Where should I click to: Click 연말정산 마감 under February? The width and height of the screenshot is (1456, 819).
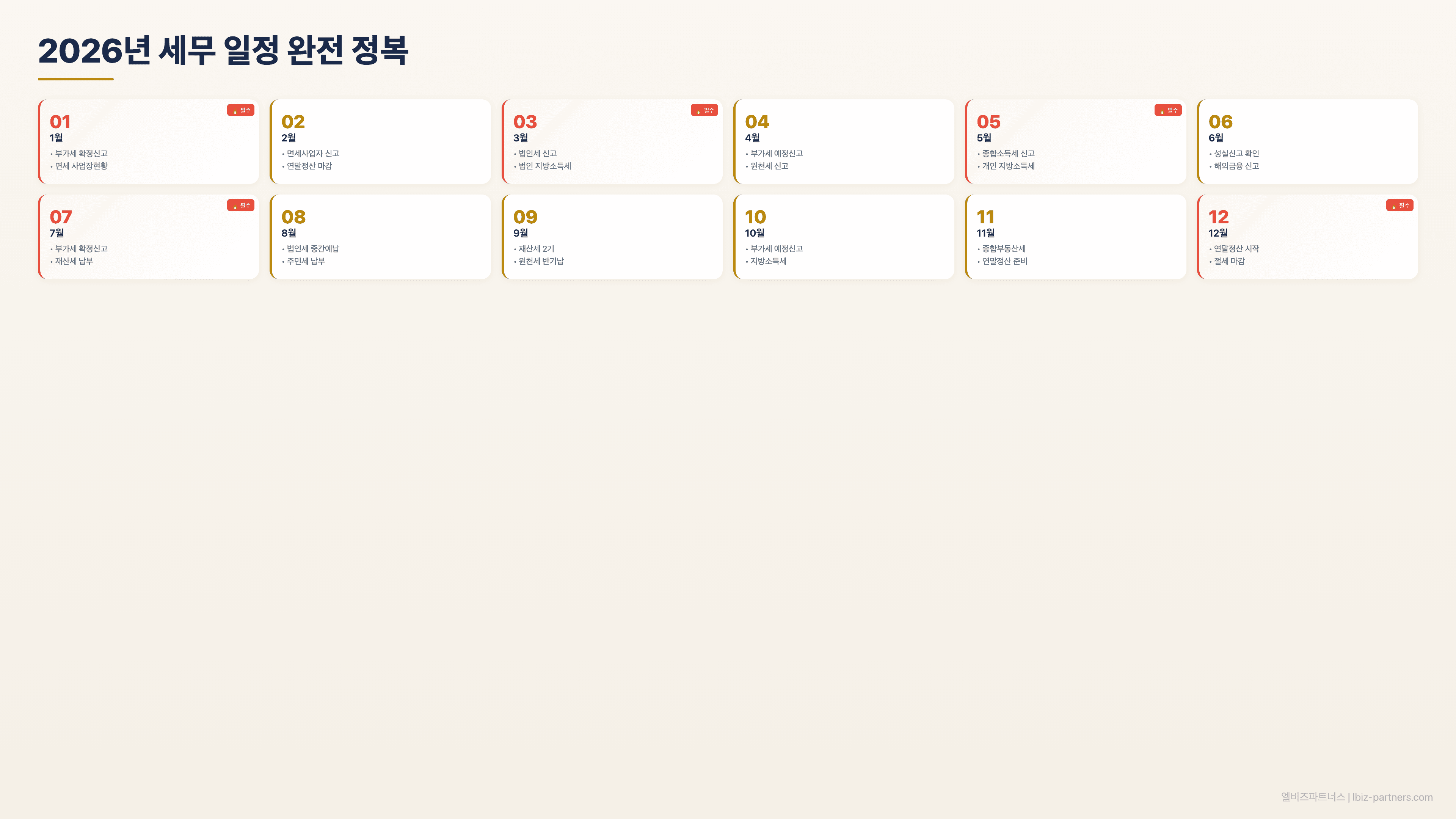[309, 166]
